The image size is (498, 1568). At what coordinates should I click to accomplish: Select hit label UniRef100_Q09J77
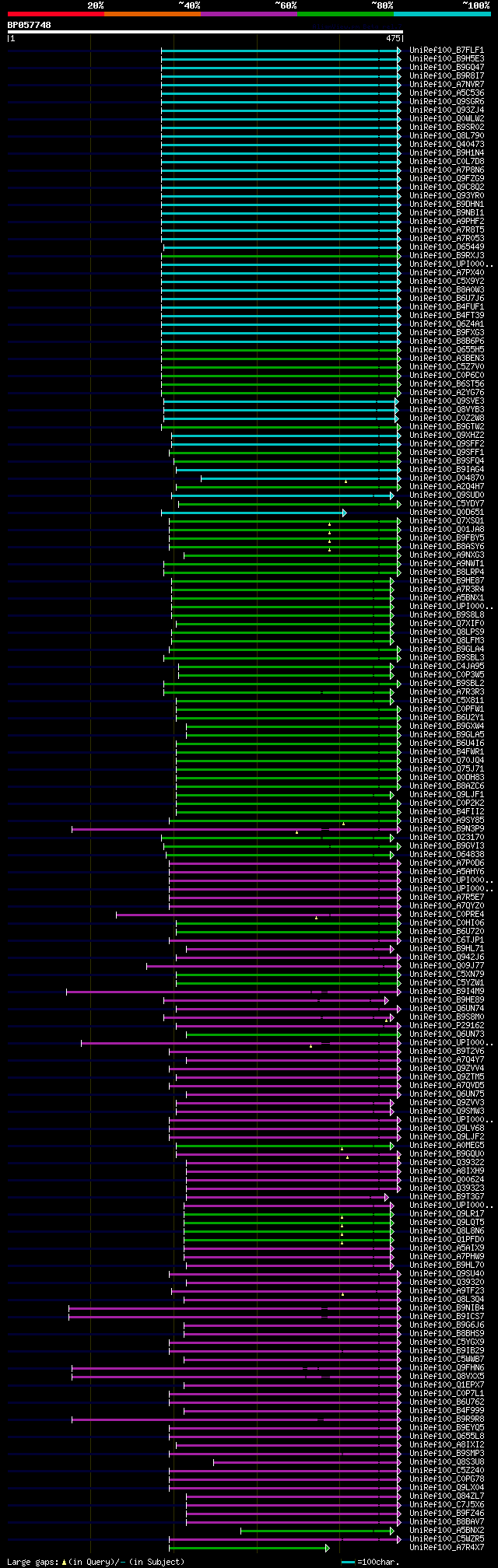[x=447, y=965]
